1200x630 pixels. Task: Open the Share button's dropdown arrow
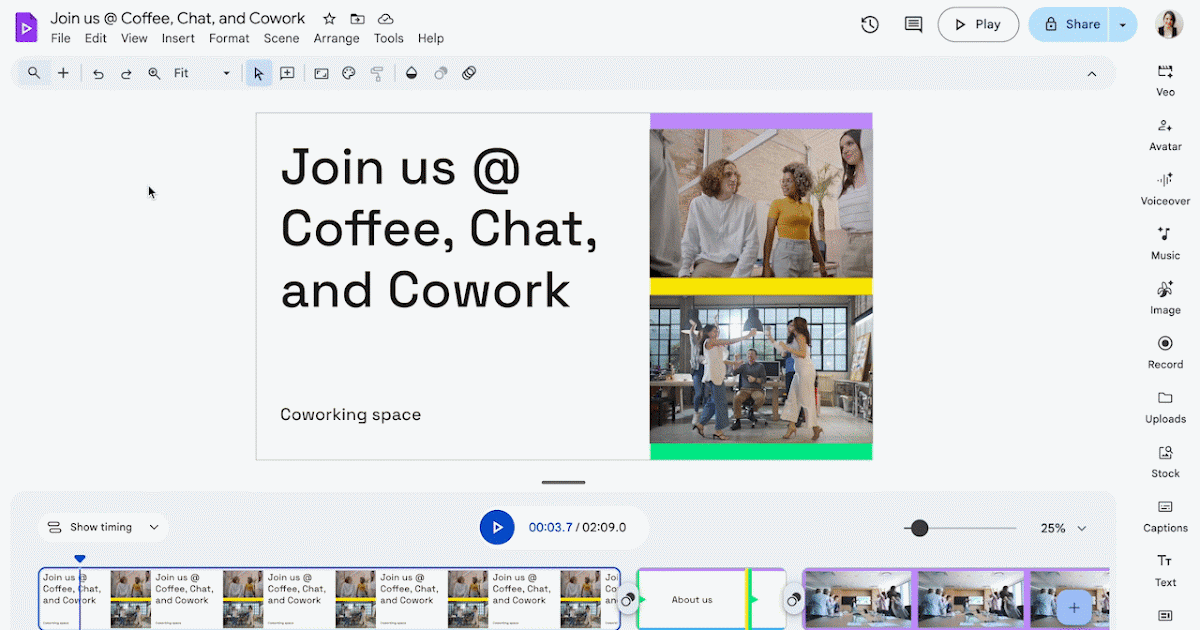click(x=1124, y=24)
